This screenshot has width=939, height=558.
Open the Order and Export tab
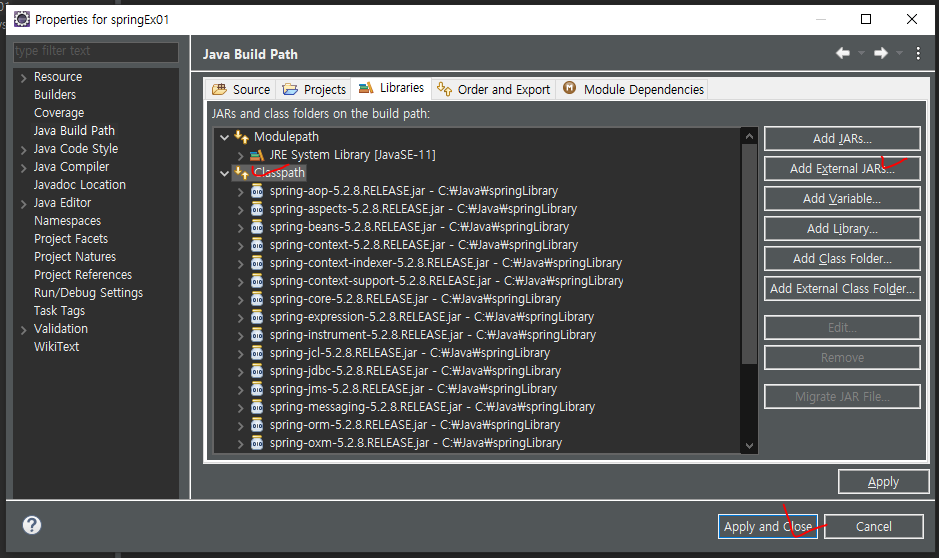(x=493, y=89)
